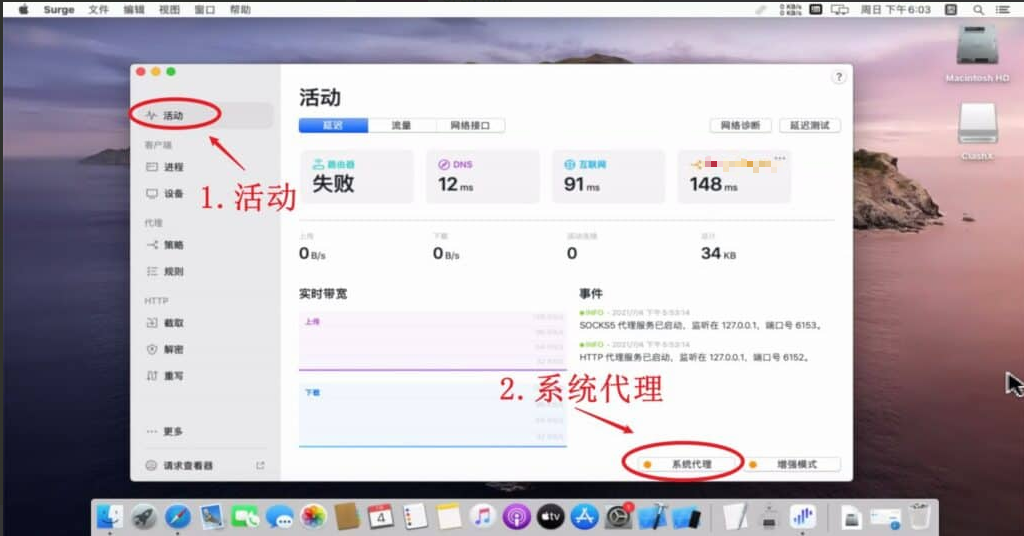Select 解密 (Decrypt) under HTTP
Screen dimensions: 1024x536
click(x=173, y=350)
